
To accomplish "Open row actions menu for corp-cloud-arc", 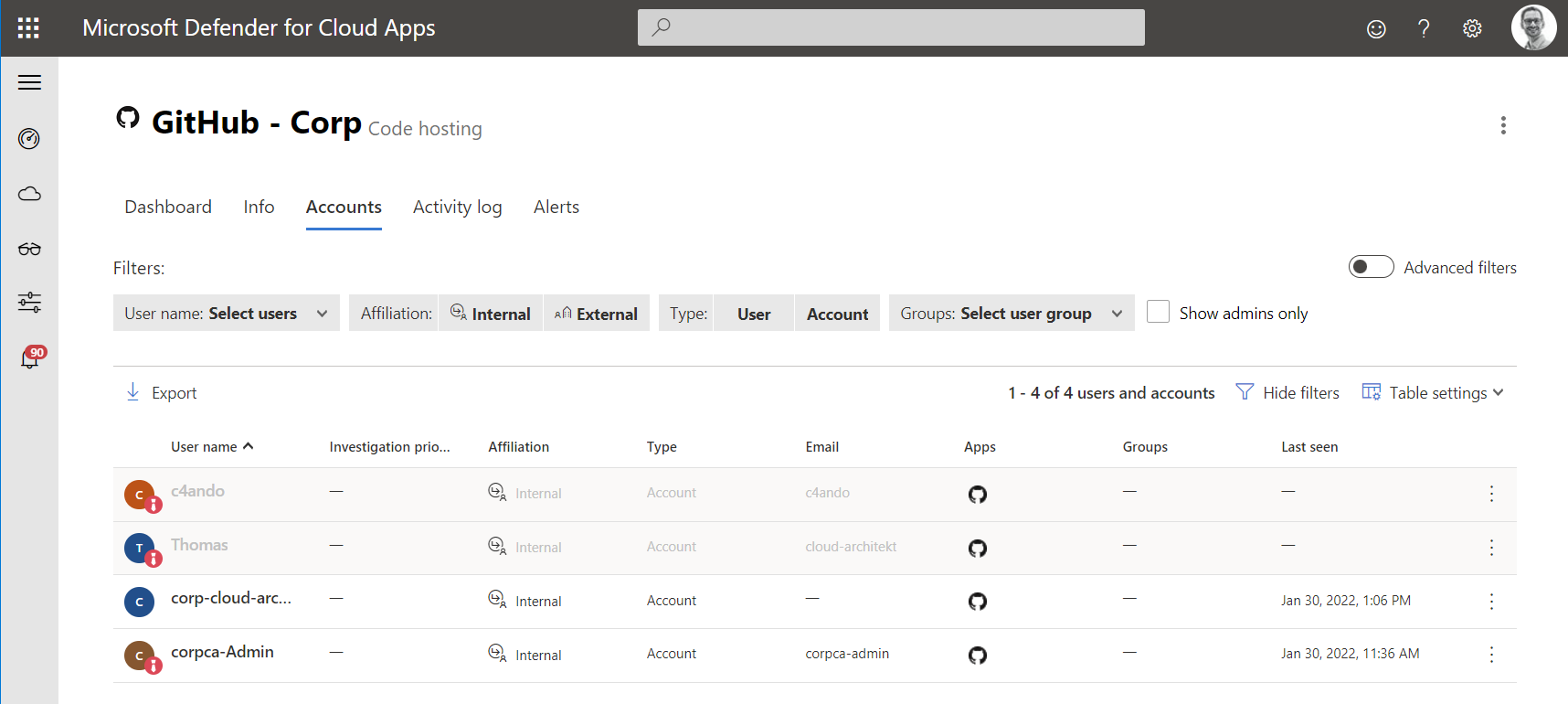I will 1491,602.
